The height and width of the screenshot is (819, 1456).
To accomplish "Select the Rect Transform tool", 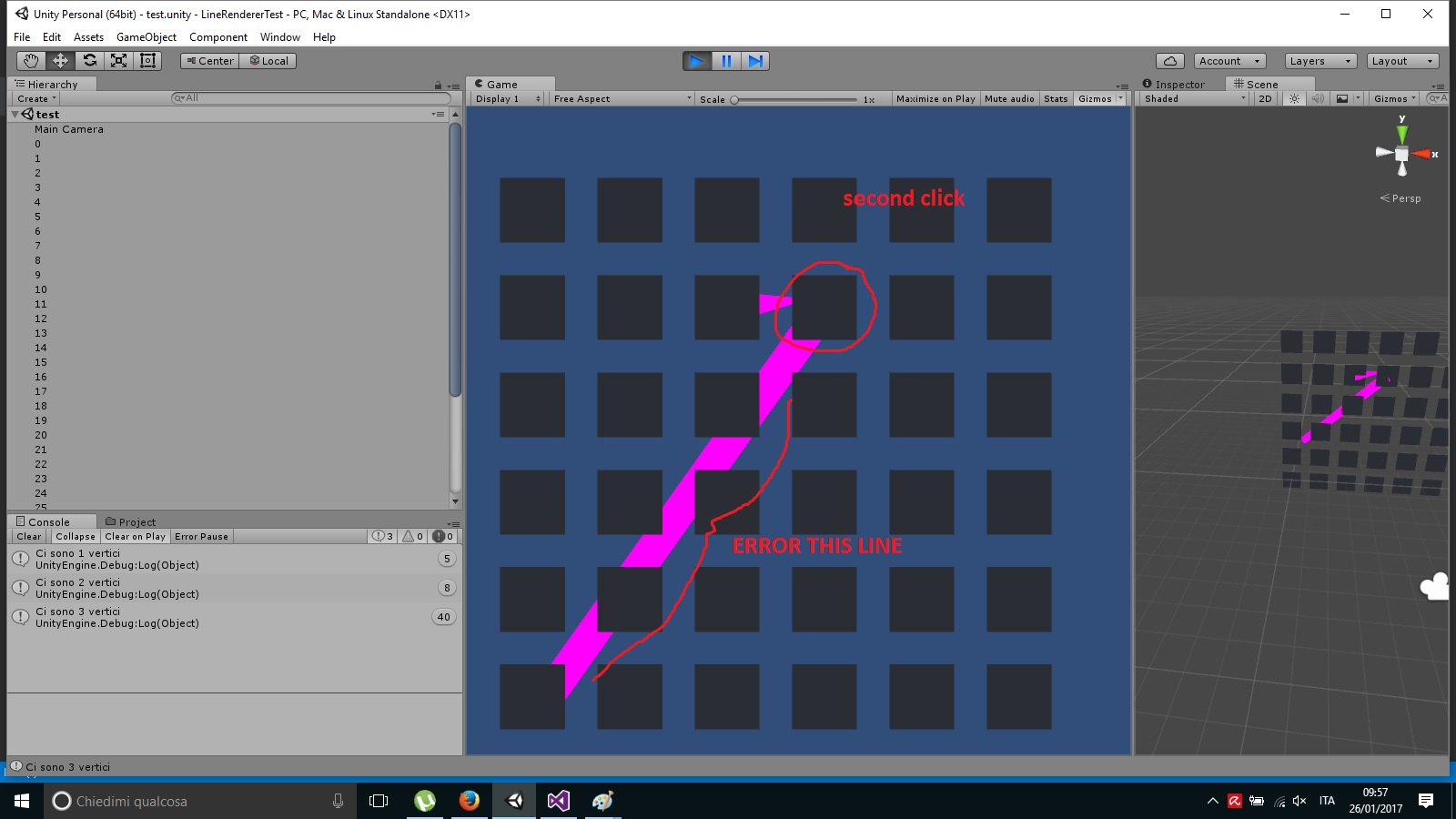I will [147, 60].
